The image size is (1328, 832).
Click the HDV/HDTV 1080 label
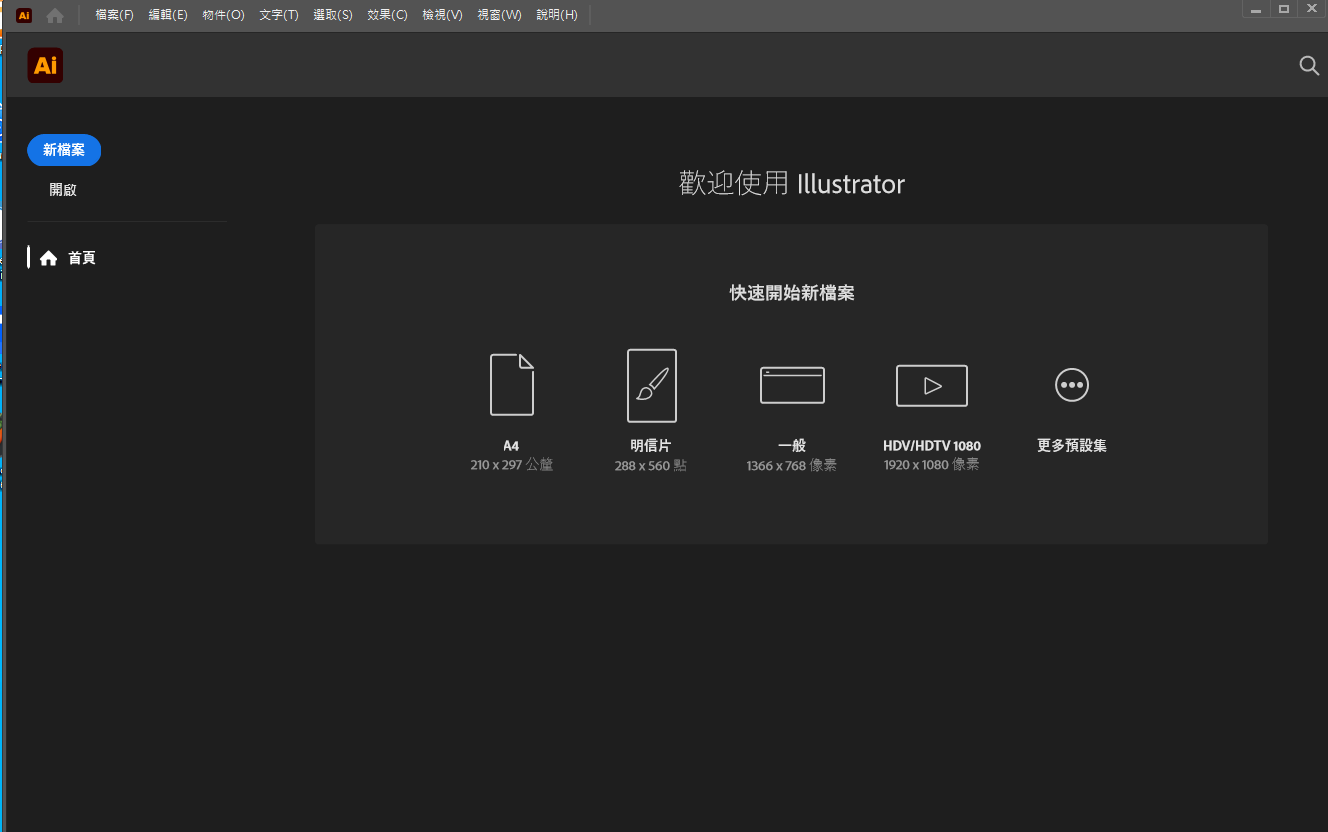tap(932, 446)
